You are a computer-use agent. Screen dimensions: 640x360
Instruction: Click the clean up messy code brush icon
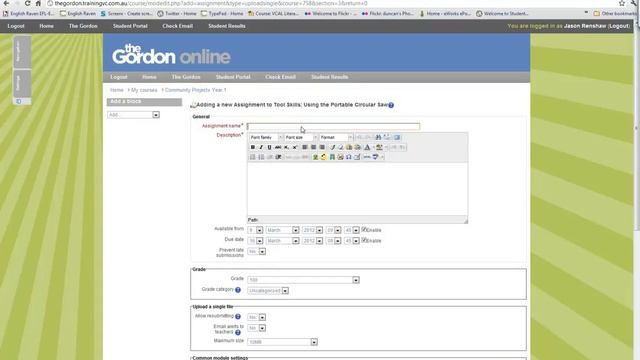pos(332,147)
